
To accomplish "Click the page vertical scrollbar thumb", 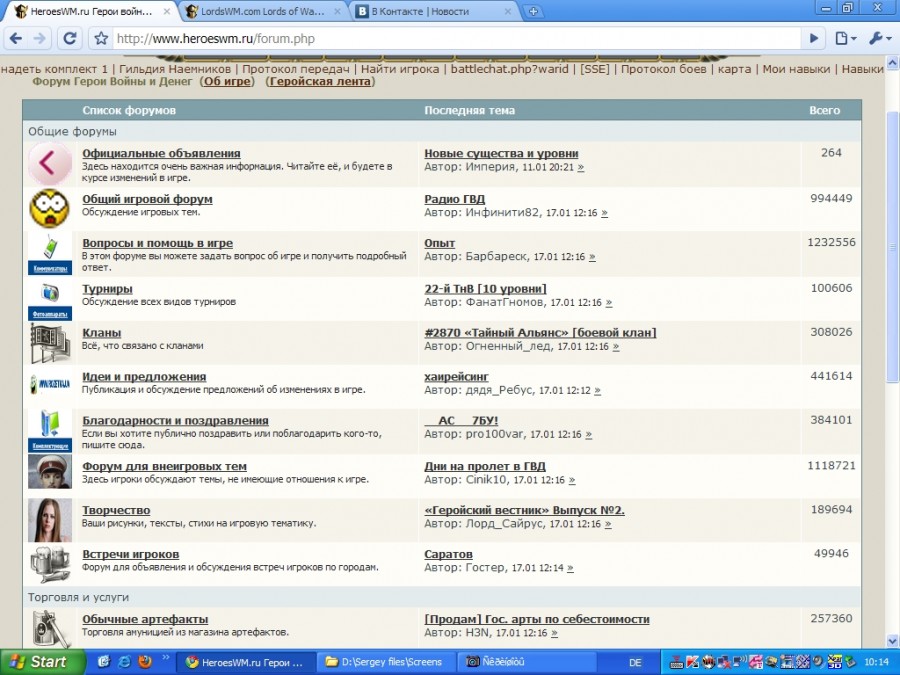I will tap(893, 247).
